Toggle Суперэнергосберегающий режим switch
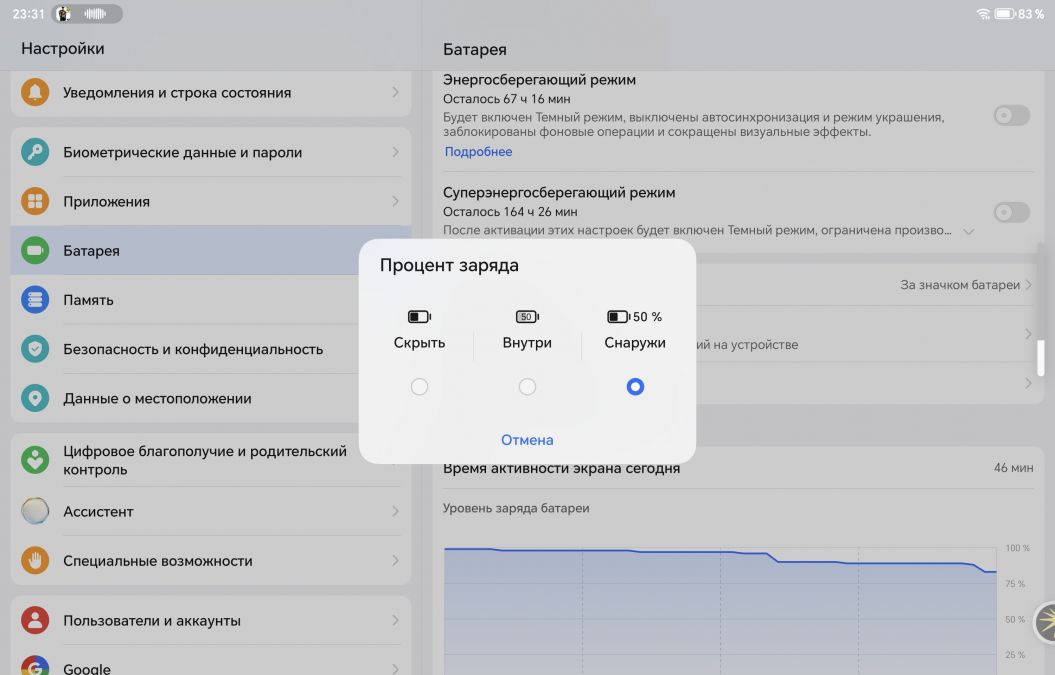1055x675 pixels. pyautogui.click(x=1012, y=212)
